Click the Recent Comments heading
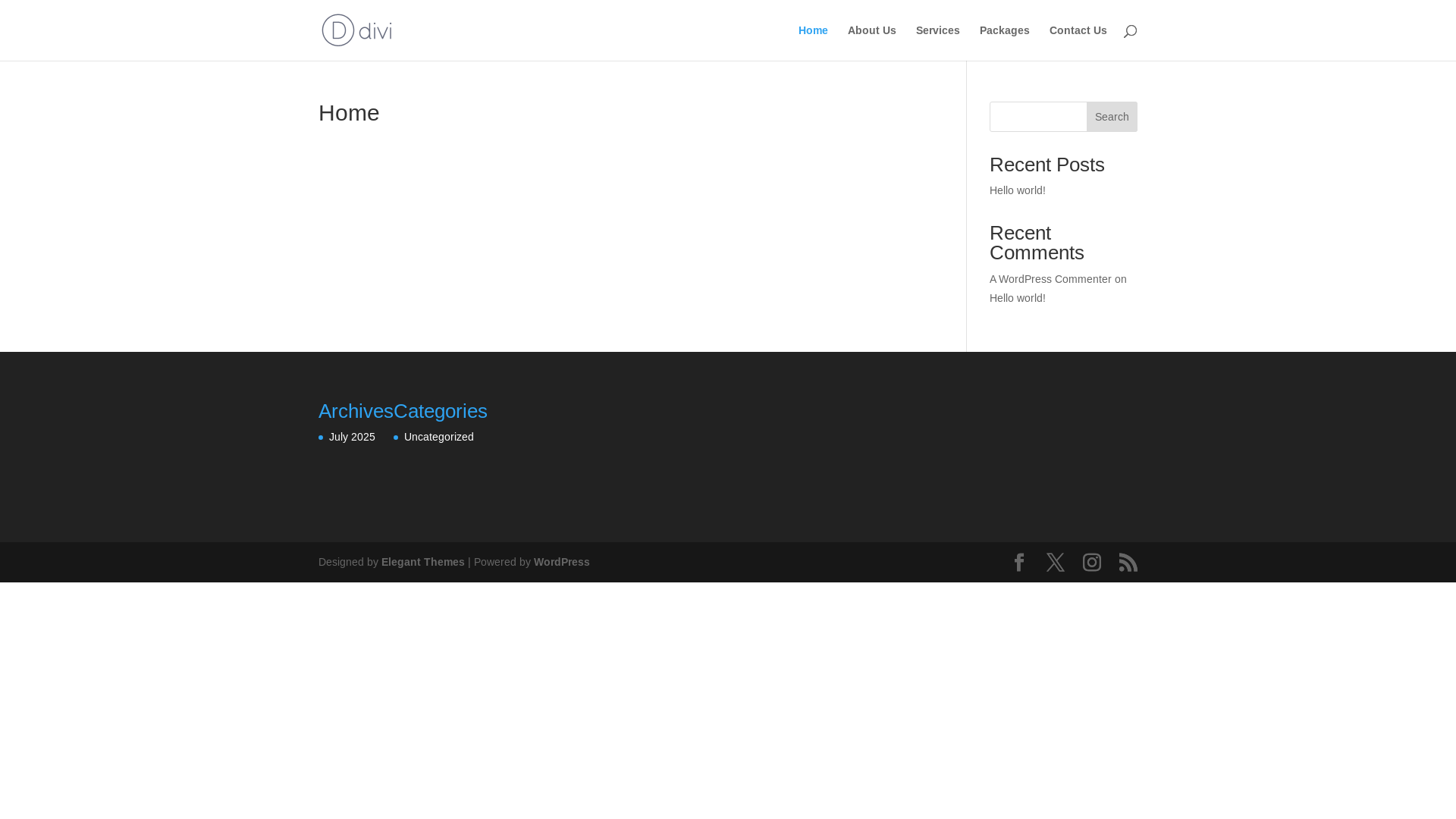1456x819 pixels. pyautogui.click(x=1037, y=243)
